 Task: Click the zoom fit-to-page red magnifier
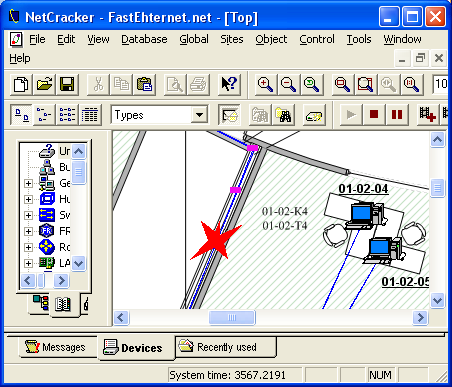click(x=412, y=84)
